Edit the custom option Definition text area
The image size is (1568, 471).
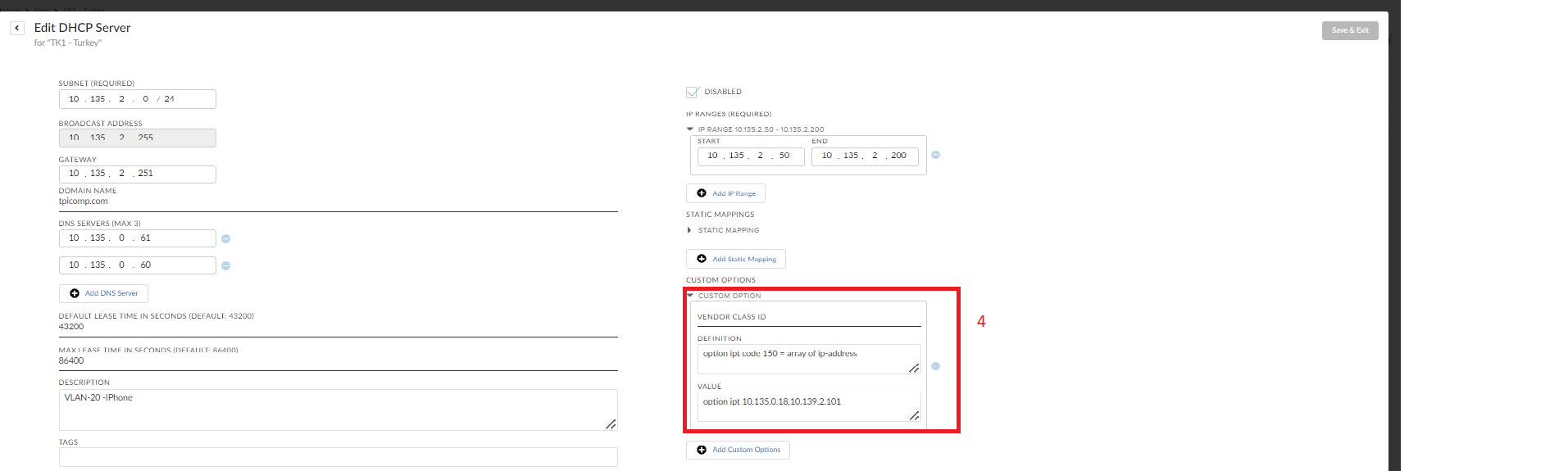pyautogui.click(x=809, y=360)
